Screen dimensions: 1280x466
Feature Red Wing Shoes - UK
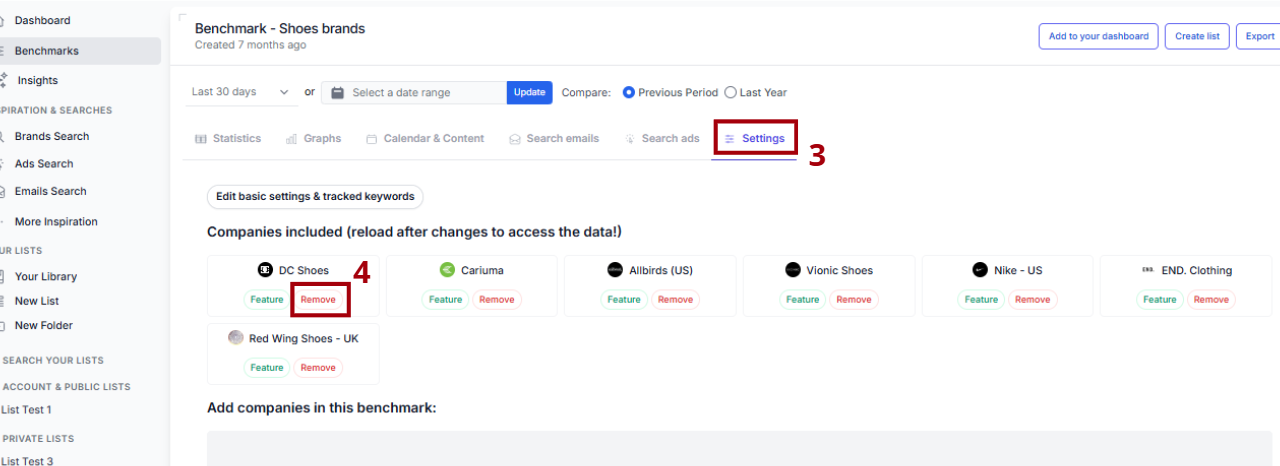[x=267, y=367]
